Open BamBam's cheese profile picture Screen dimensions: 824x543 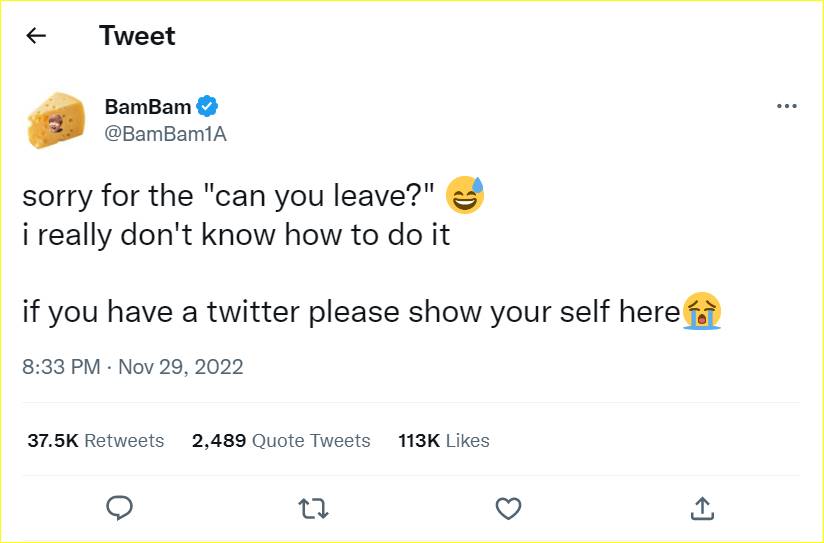pos(56,120)
